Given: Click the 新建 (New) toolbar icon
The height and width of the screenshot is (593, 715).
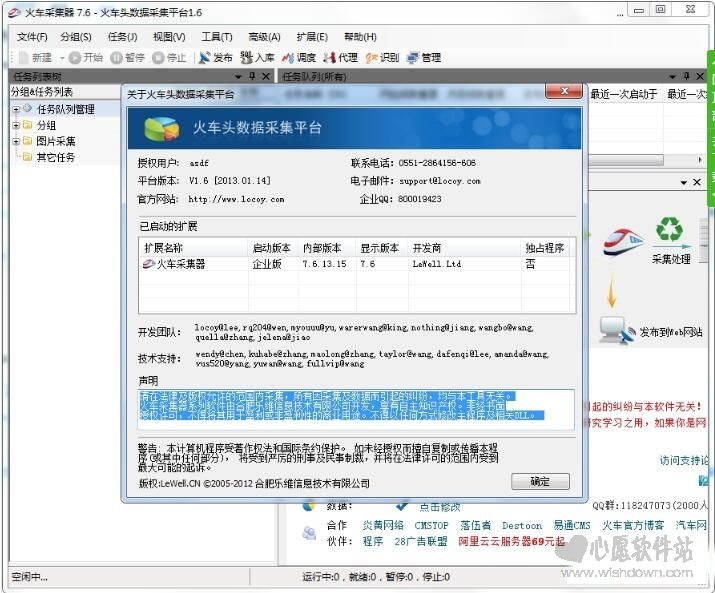Looking at the screenshot, I should [23, 57].
